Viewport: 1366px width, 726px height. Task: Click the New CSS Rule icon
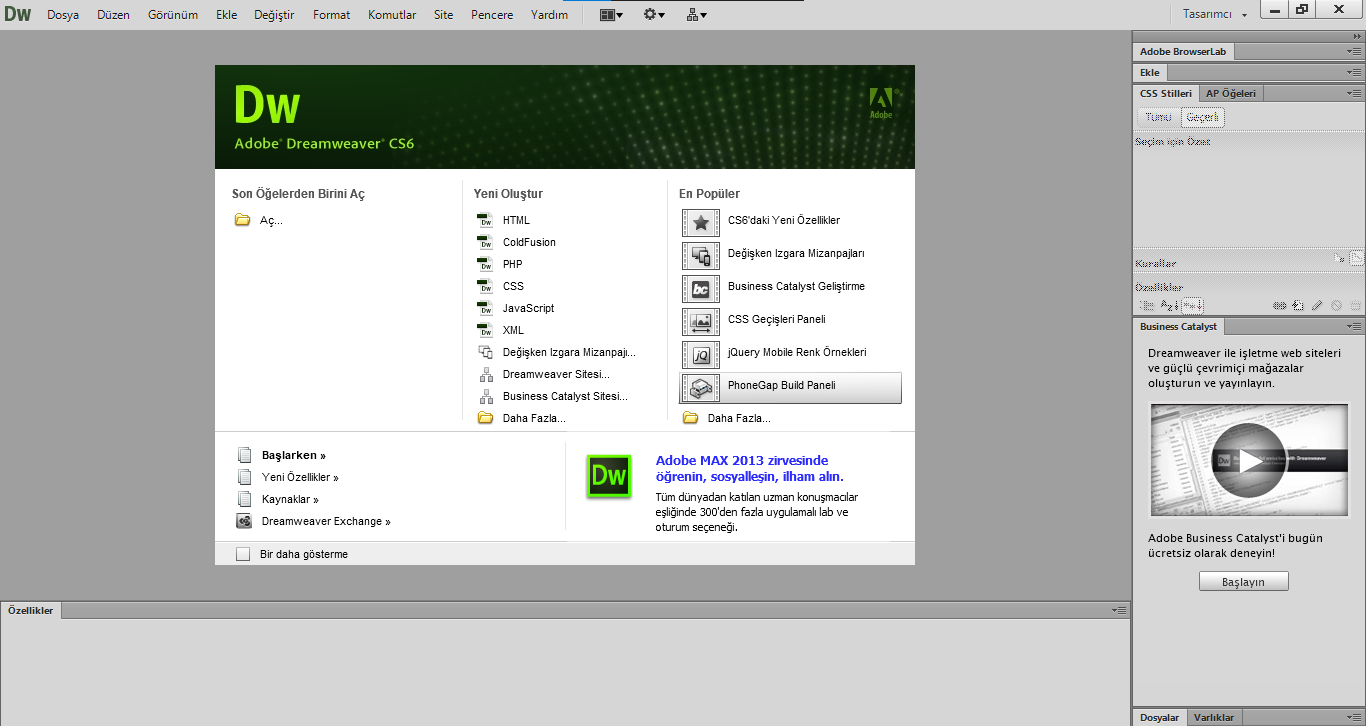click(1299, 305)
